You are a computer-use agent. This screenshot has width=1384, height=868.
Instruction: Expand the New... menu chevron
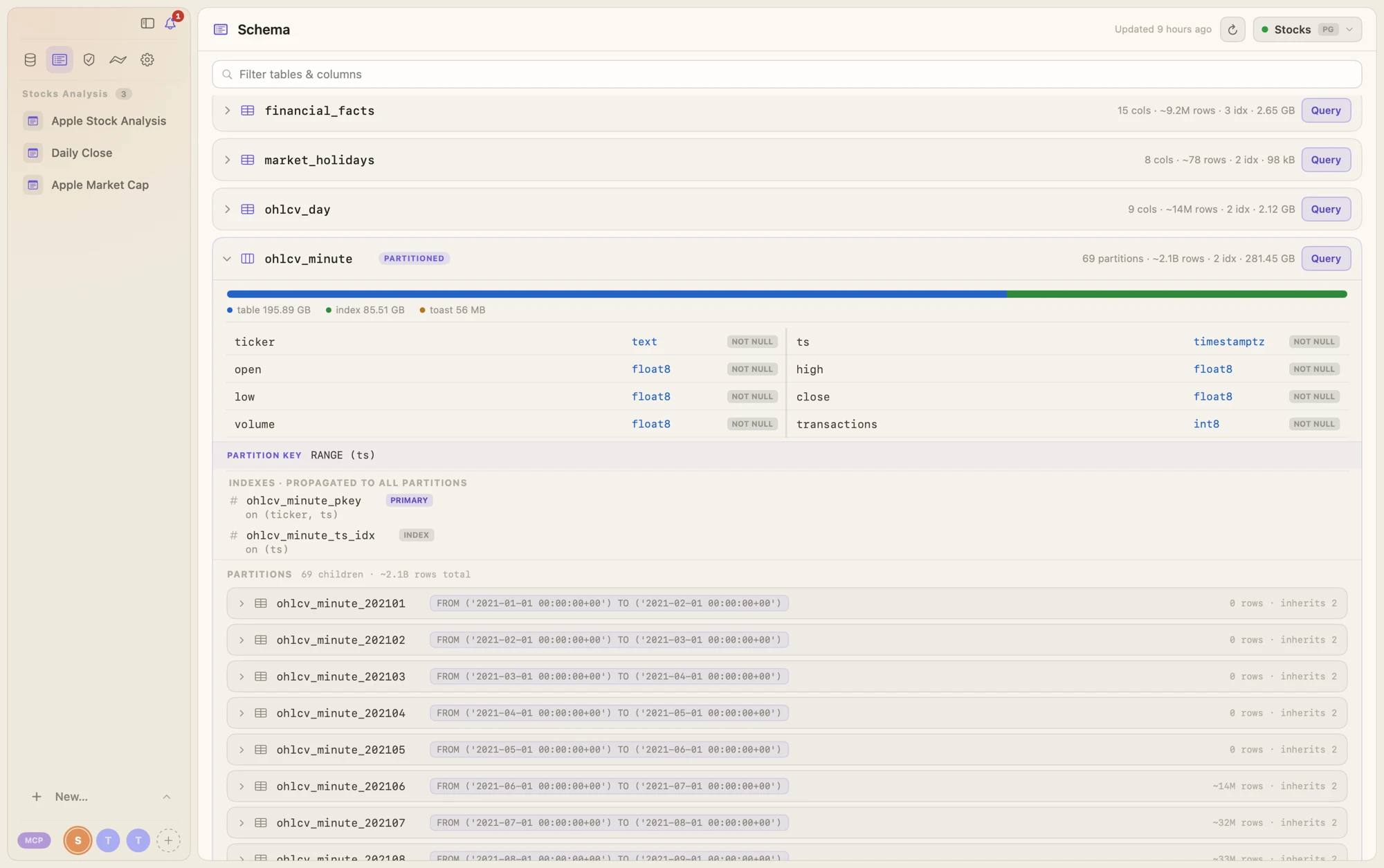click(x=167, y=797)
